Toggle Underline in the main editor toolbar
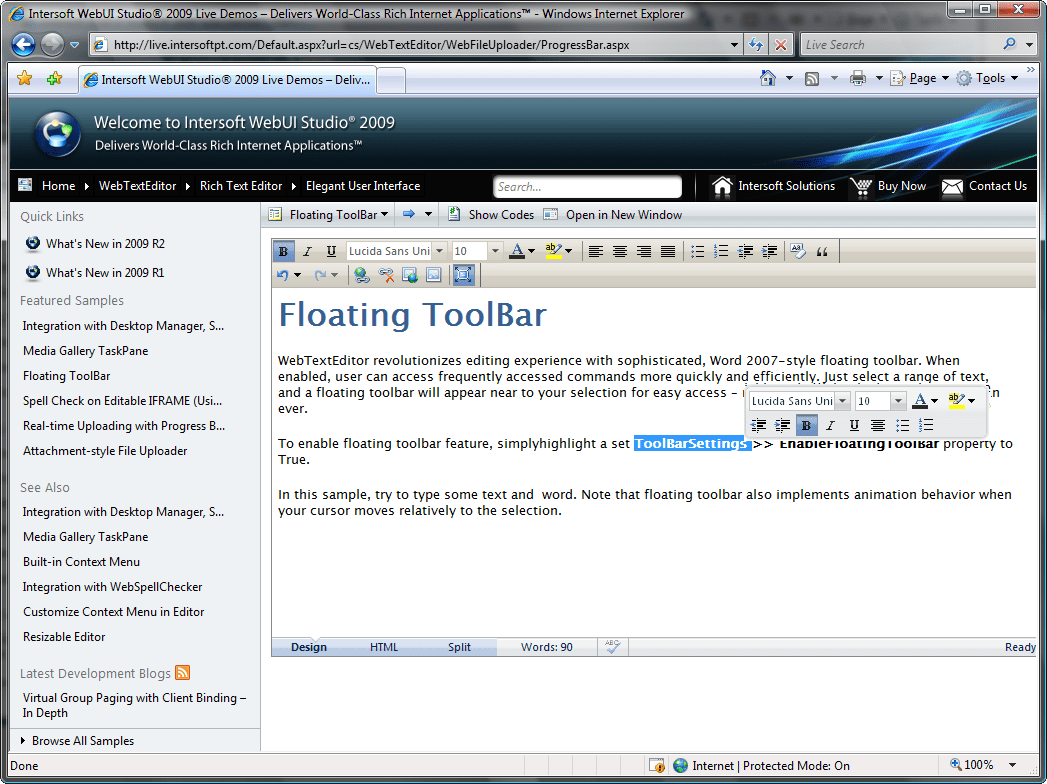The image size is (1047, 784). (331, 252)
